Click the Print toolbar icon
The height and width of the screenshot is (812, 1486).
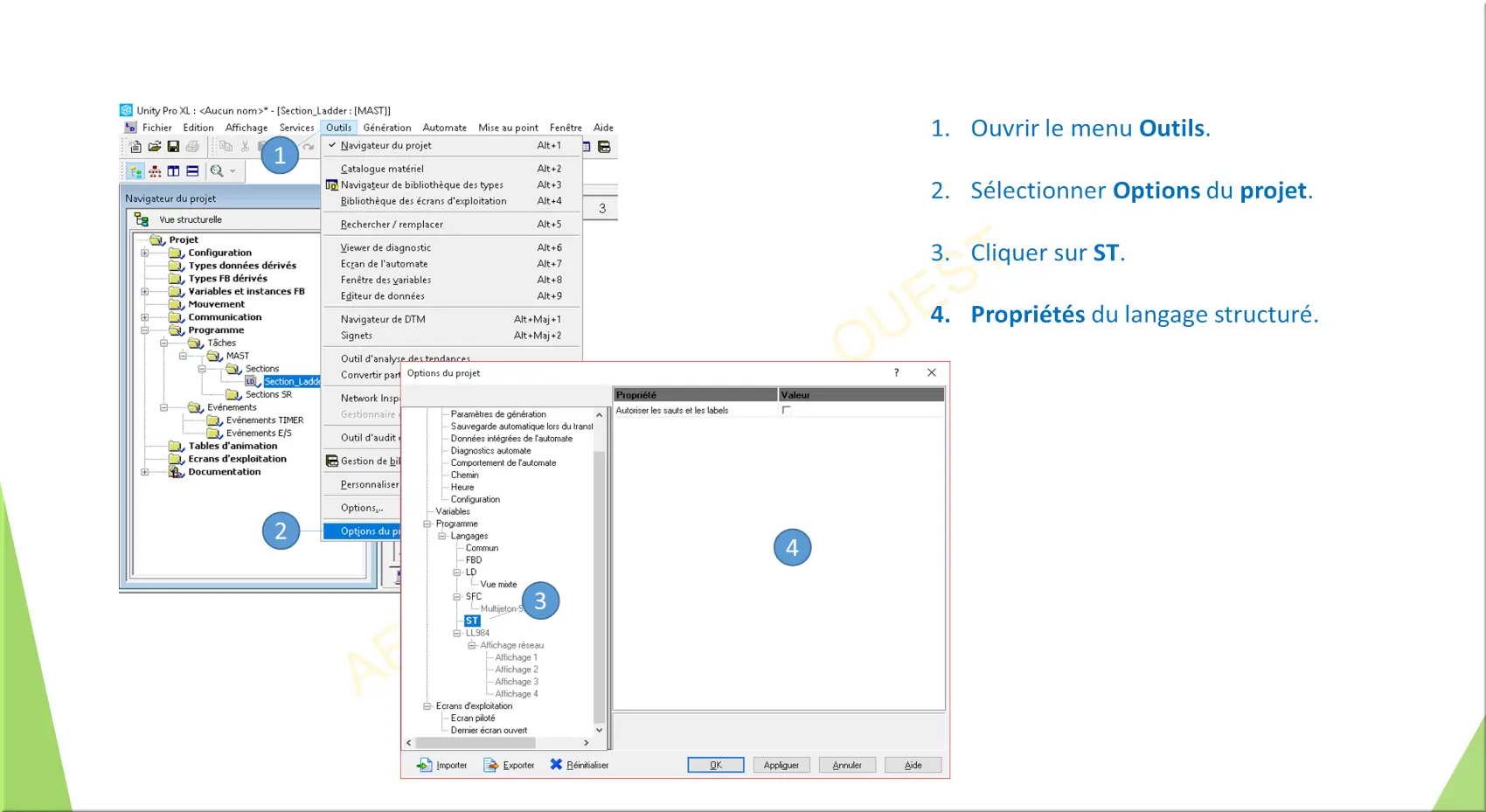192,147
